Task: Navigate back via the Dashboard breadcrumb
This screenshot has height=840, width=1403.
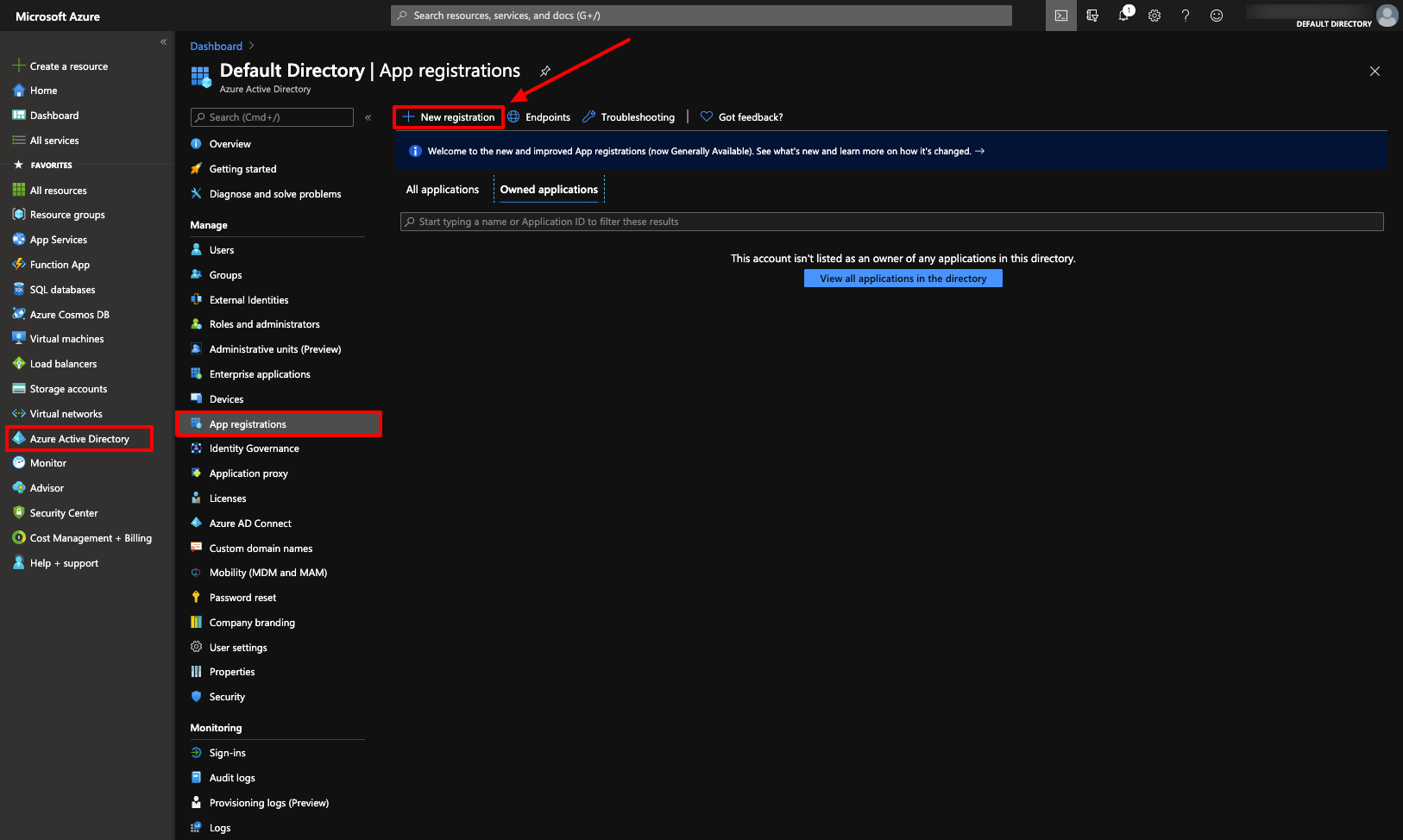Action: pyautogui.click(x=216, y=46)
